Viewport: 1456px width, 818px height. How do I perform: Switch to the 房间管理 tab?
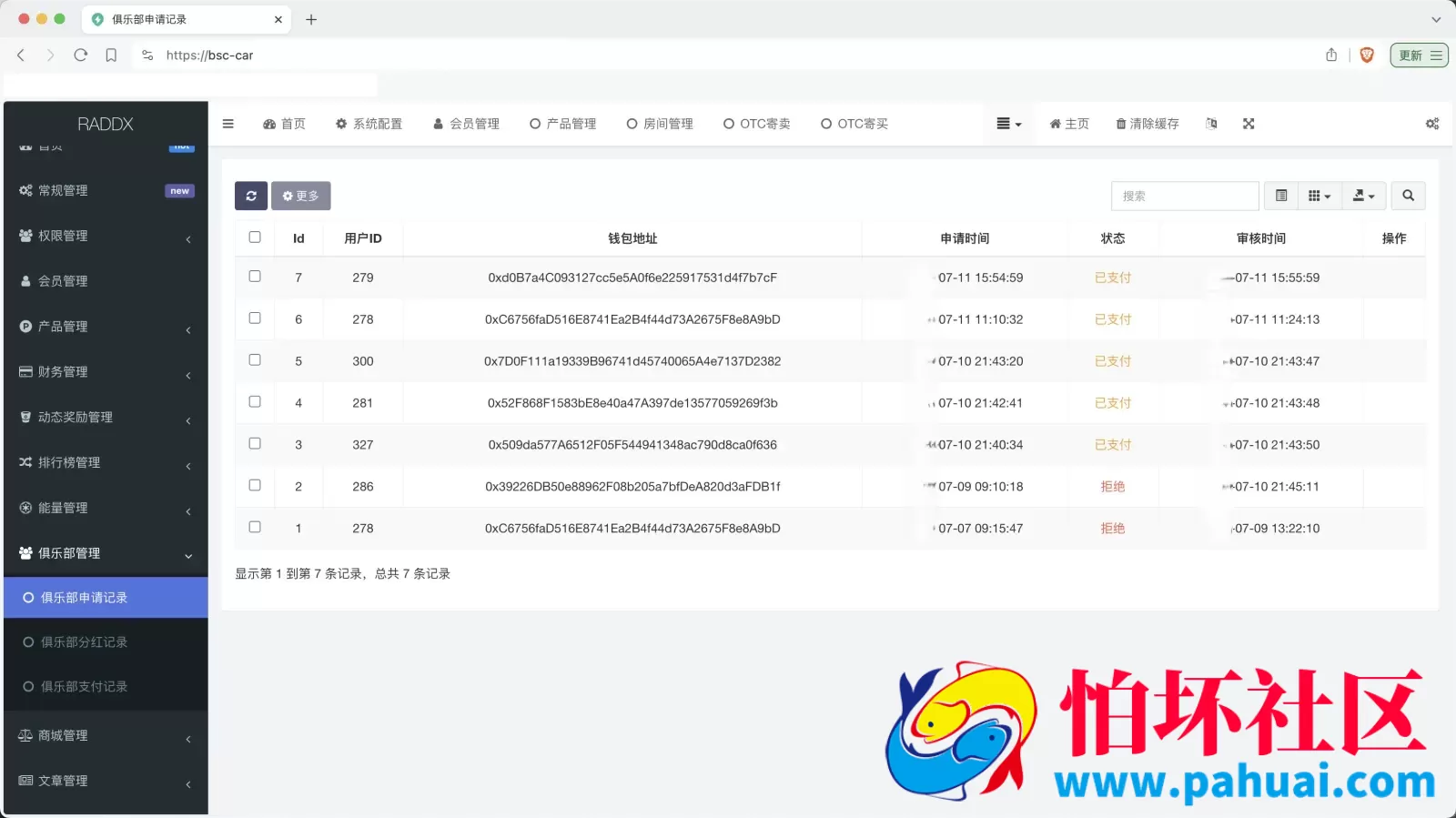pos(660,124)
